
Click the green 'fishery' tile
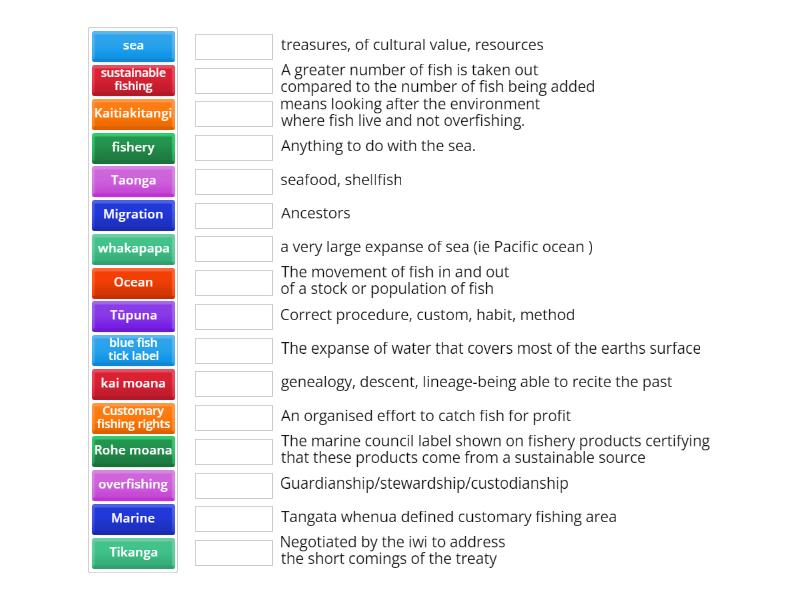tap(133, 147)
